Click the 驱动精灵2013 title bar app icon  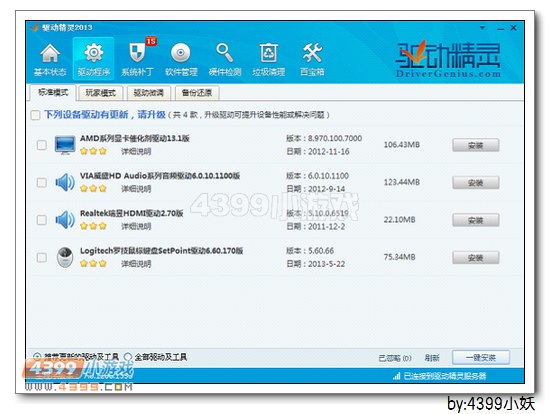pos(34,27)
